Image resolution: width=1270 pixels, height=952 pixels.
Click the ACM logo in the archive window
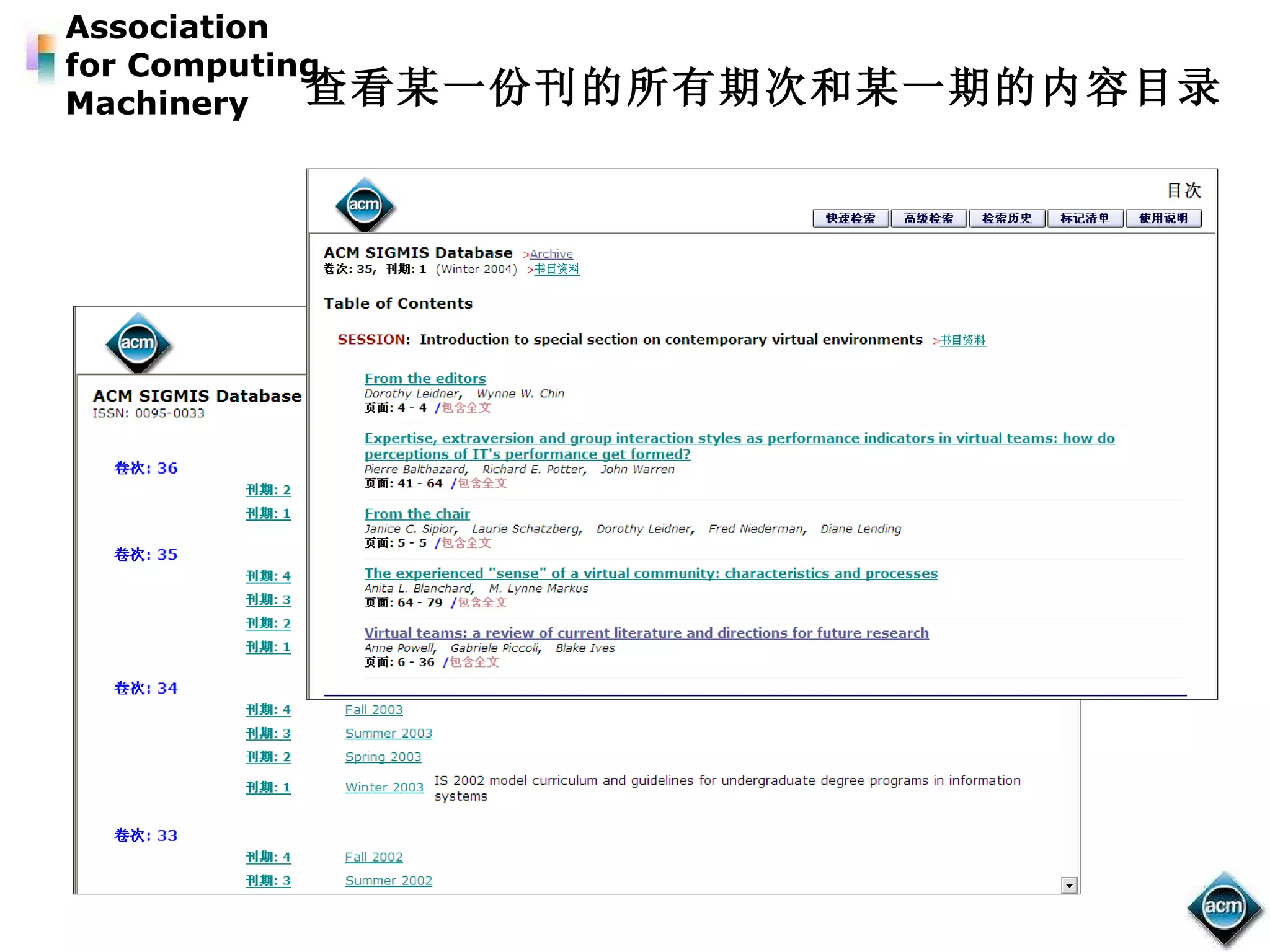coord(138,343)
